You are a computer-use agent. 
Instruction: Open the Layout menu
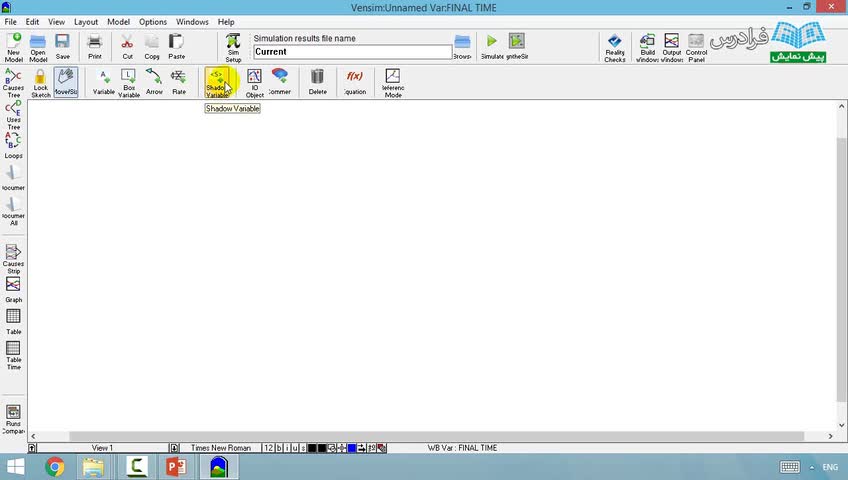click(86, 22)
